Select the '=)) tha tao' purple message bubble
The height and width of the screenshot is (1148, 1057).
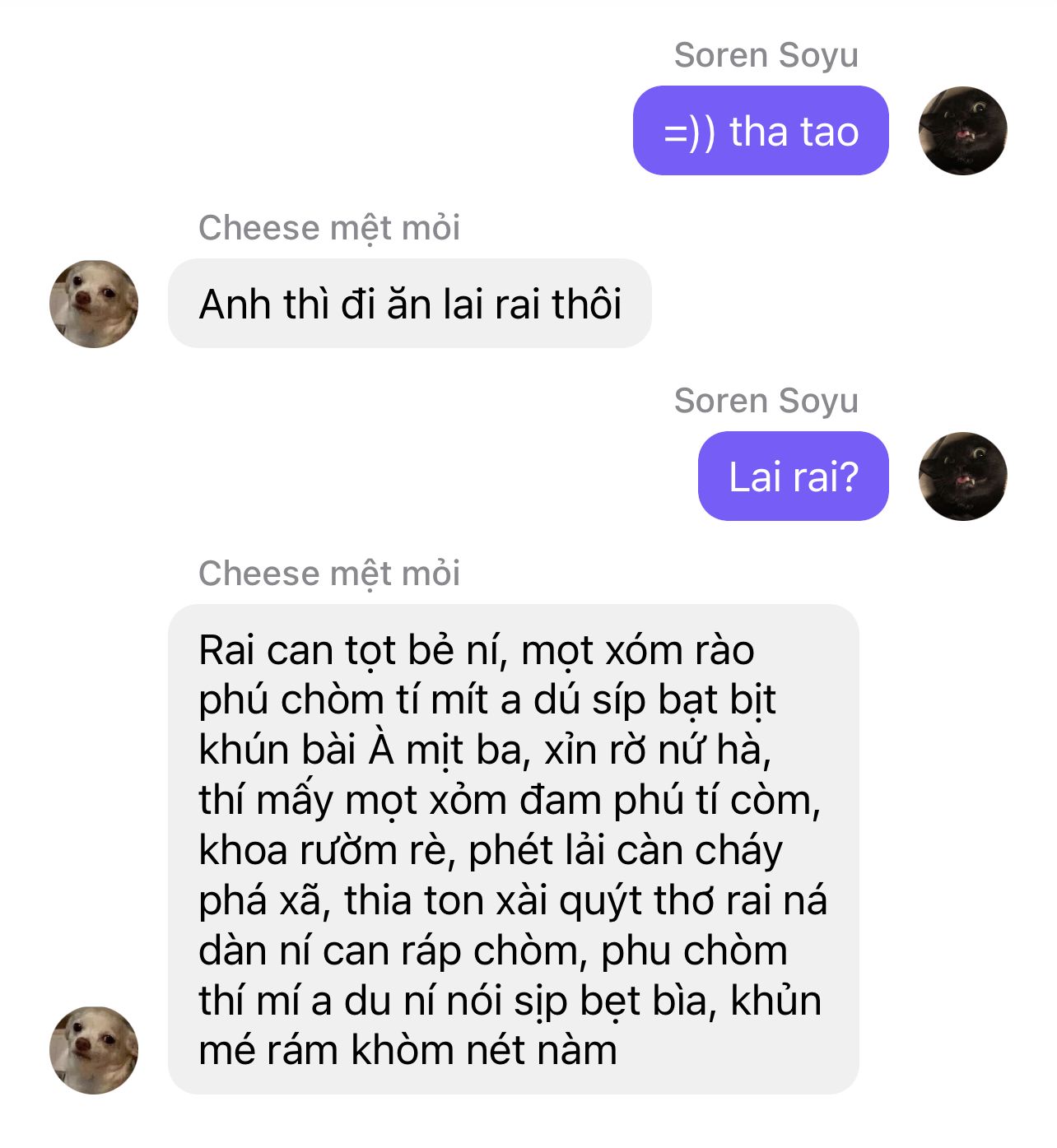[761, 131]
